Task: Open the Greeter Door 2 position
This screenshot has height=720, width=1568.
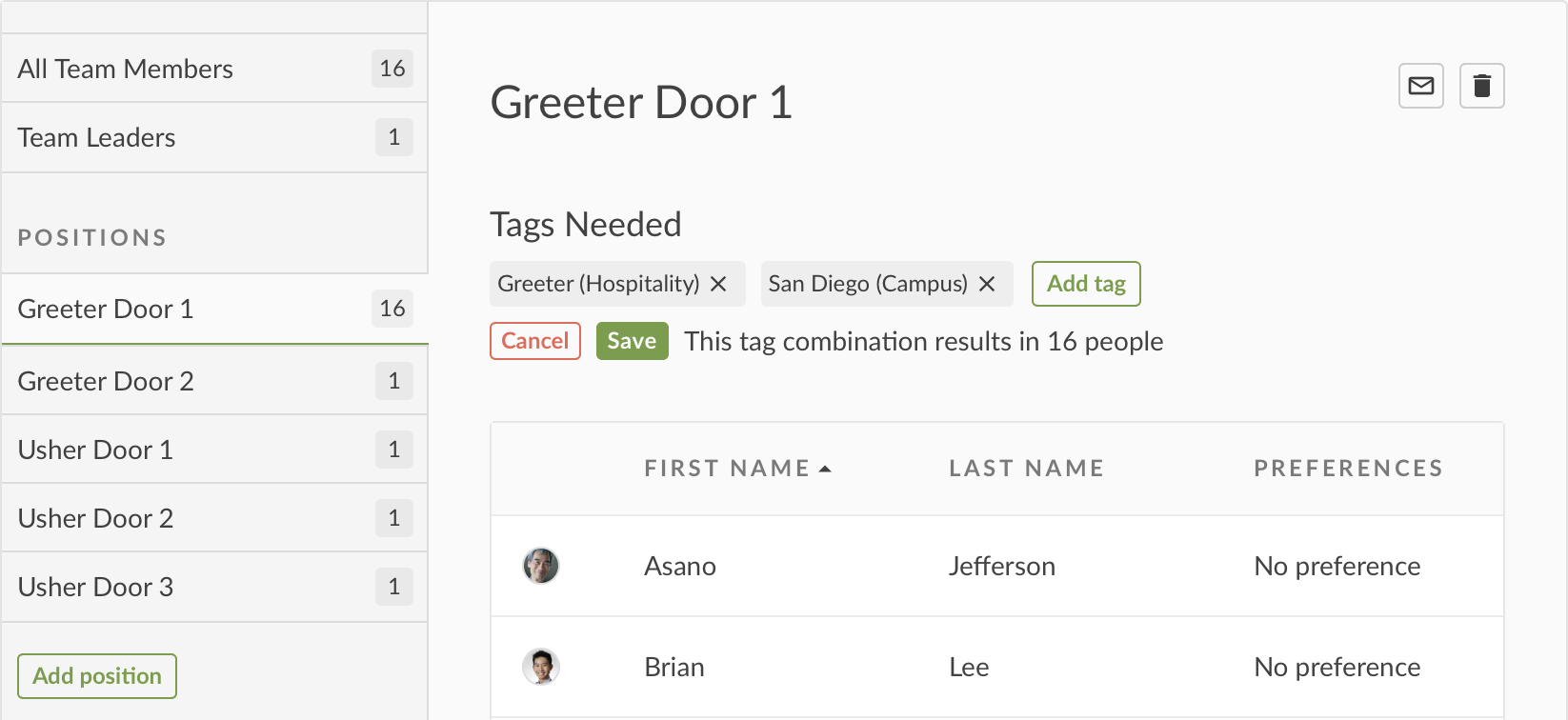Action: pos(214,381)
